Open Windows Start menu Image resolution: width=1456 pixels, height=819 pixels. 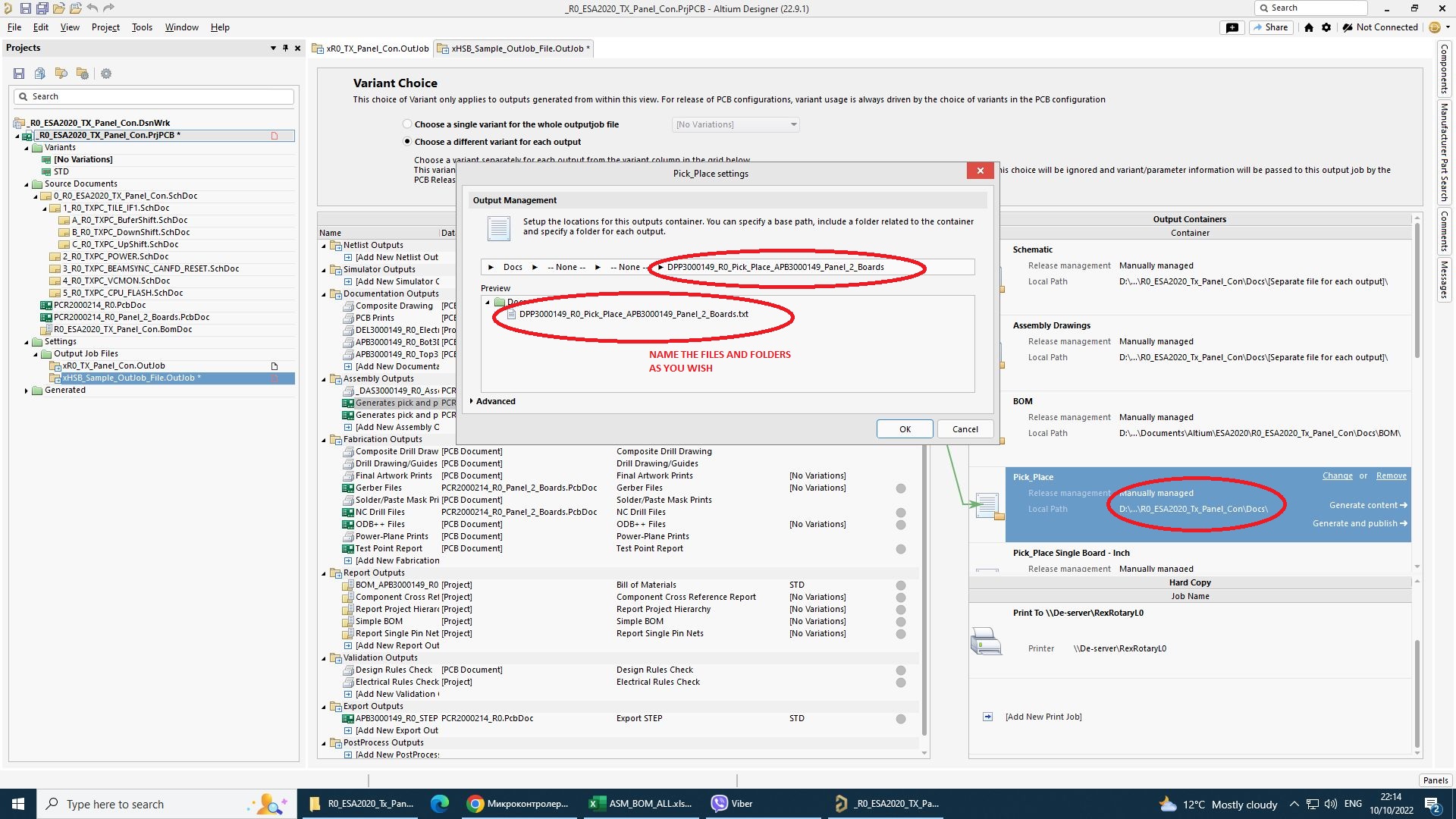[18, 804]
